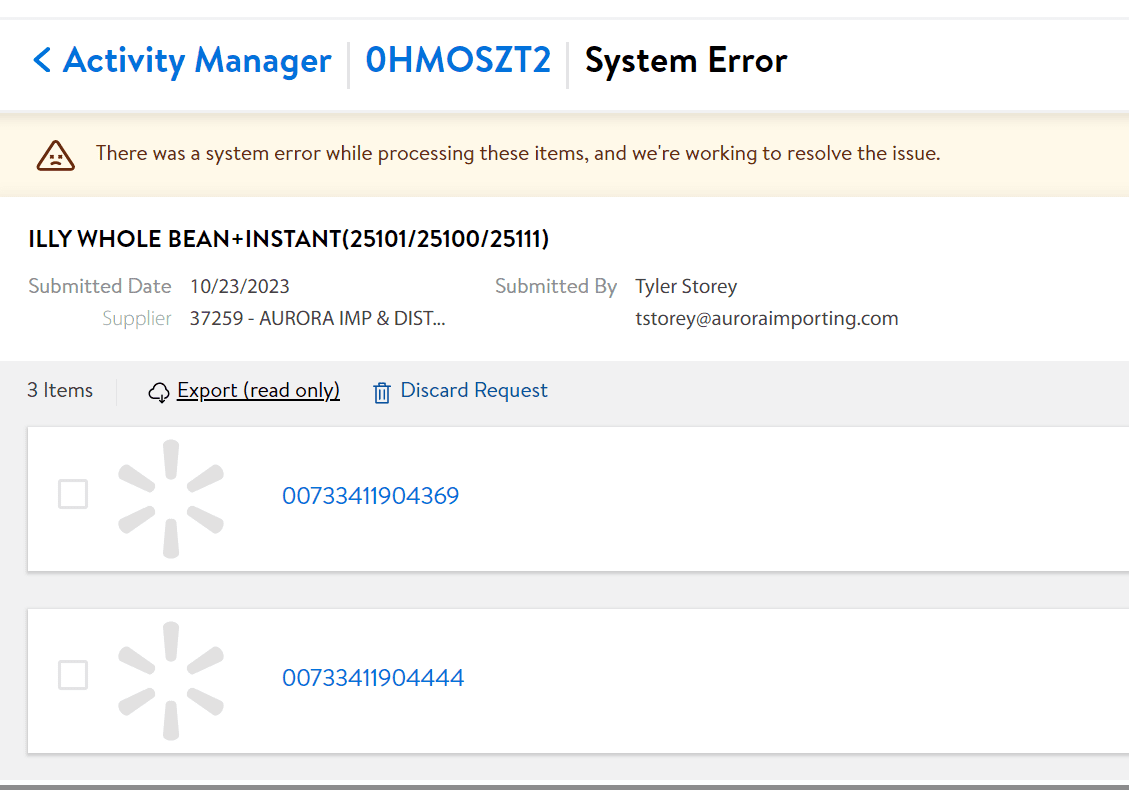Click the System Error page title
The width and height of the screenshot is (1129, 790).
pyautogui.click(x=686, y=60)
